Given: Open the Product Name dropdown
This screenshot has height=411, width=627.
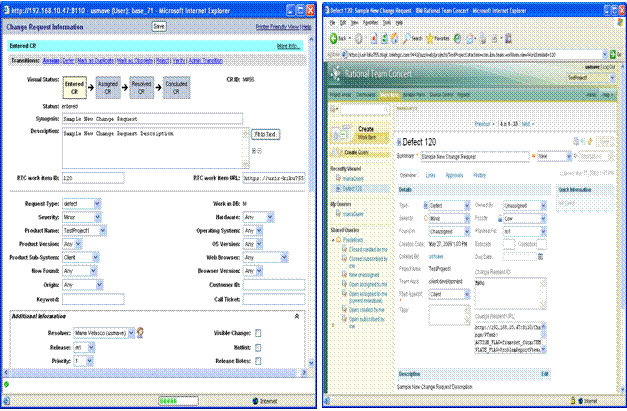Looking at the screenshot, I should [x=84, y=231].
